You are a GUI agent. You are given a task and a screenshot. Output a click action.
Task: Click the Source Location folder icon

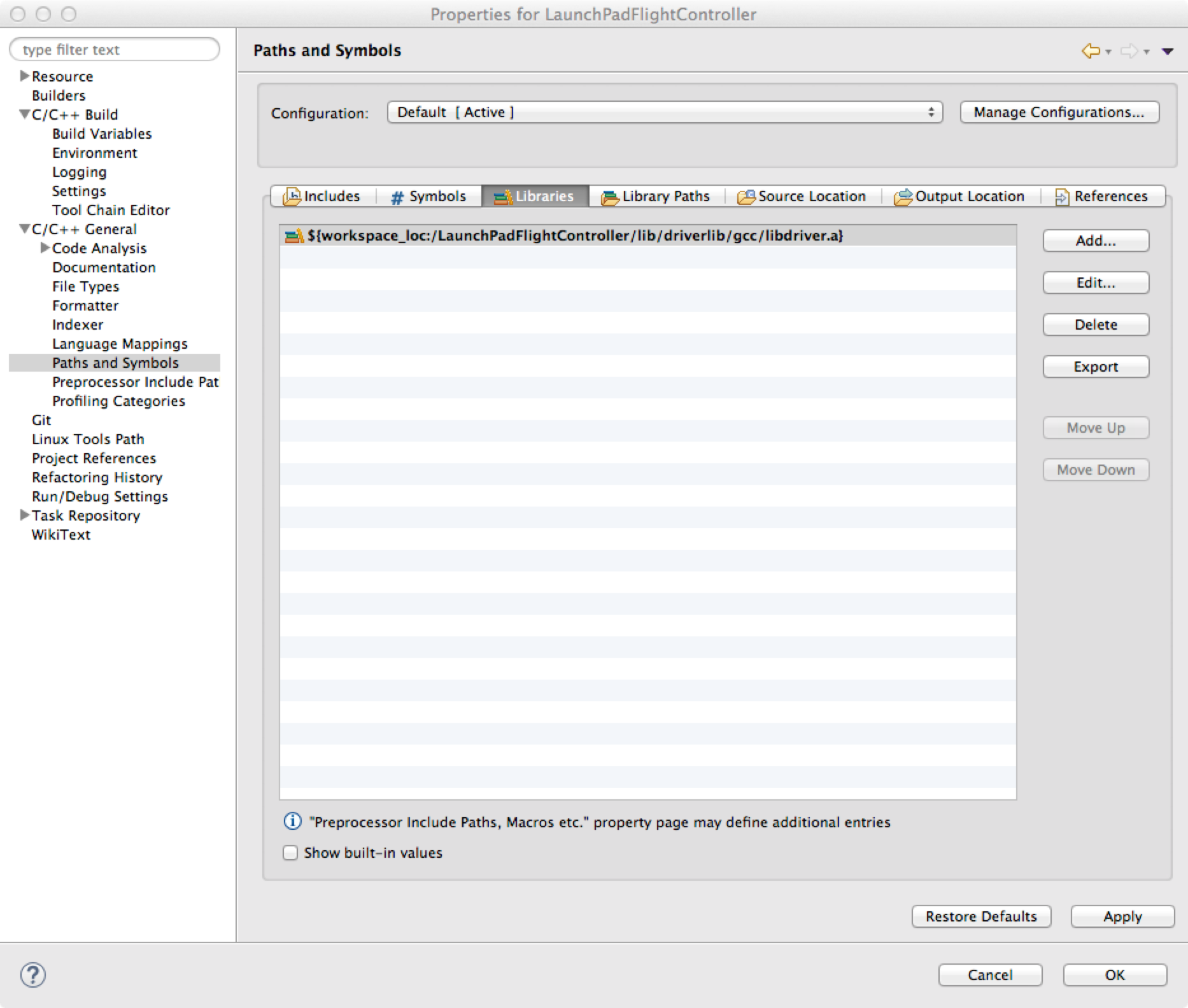(746, 197)
